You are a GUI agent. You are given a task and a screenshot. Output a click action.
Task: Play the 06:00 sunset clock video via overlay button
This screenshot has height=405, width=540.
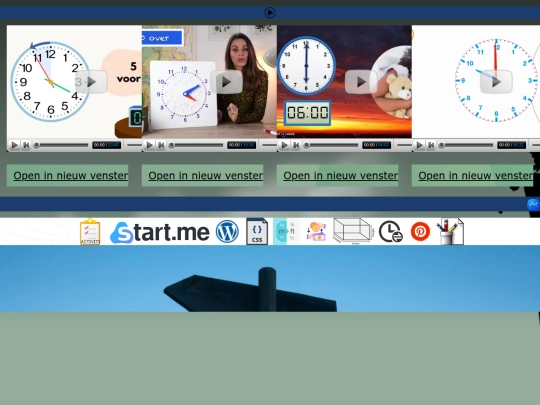pos(361,82)
